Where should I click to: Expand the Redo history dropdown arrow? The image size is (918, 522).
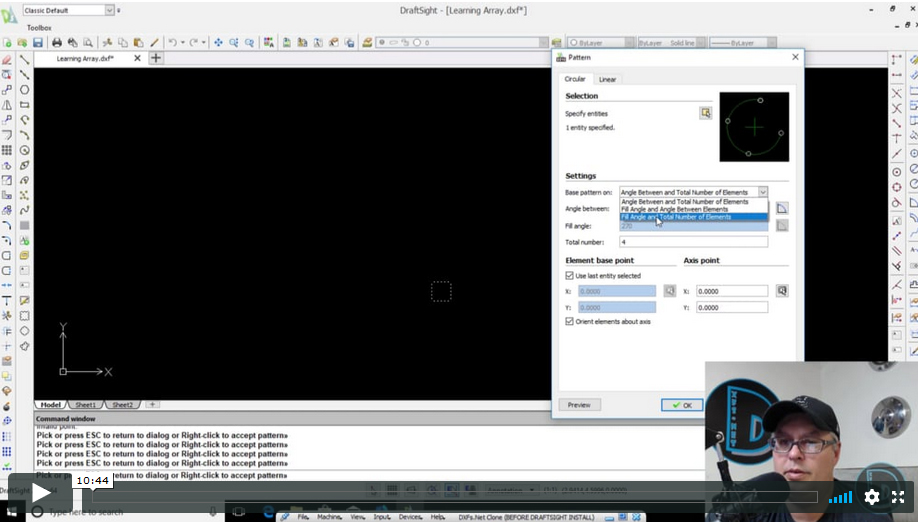pyautogui.click(x=204, y=43)
